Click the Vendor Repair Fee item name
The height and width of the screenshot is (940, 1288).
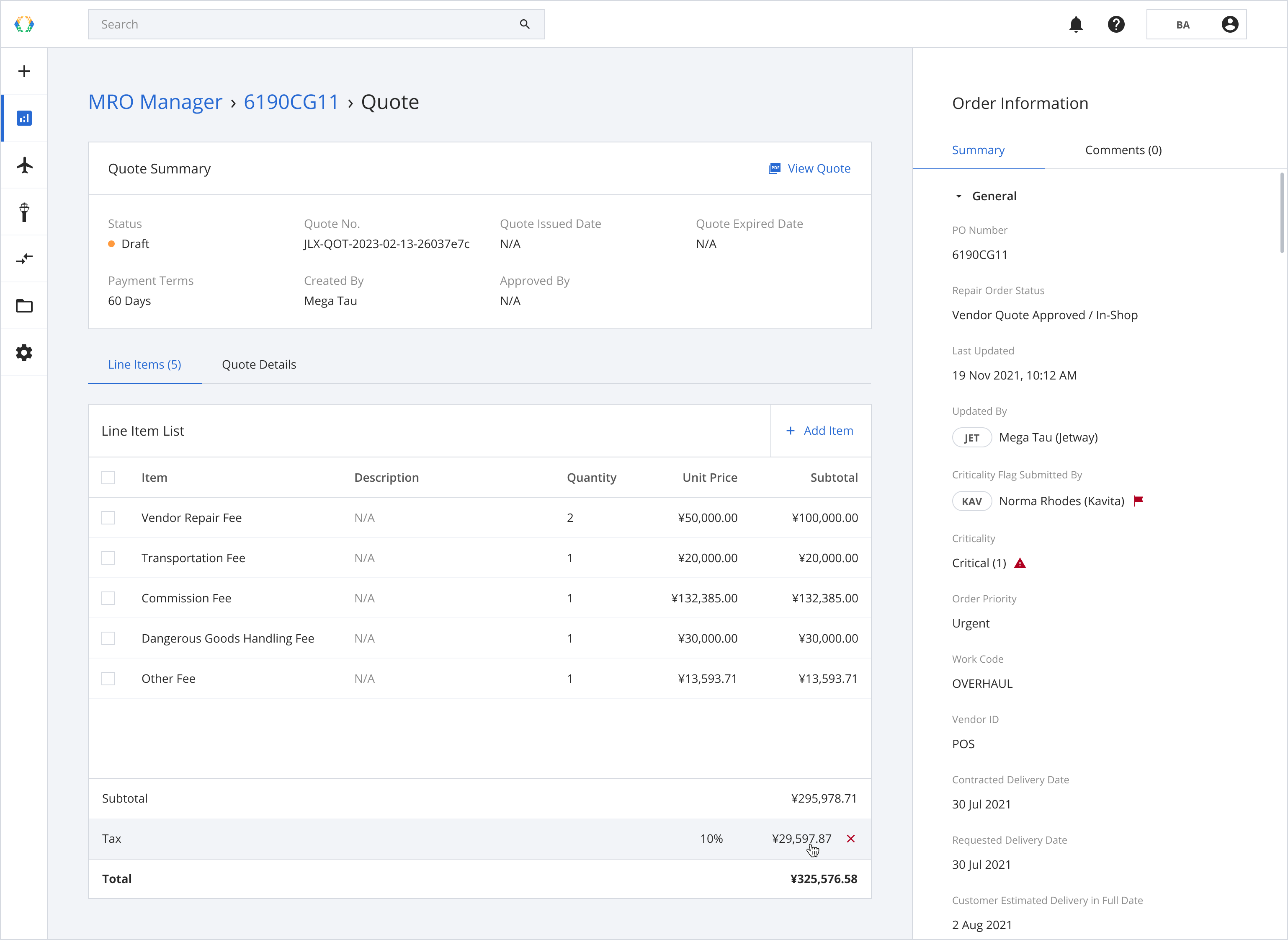point(191,518)
